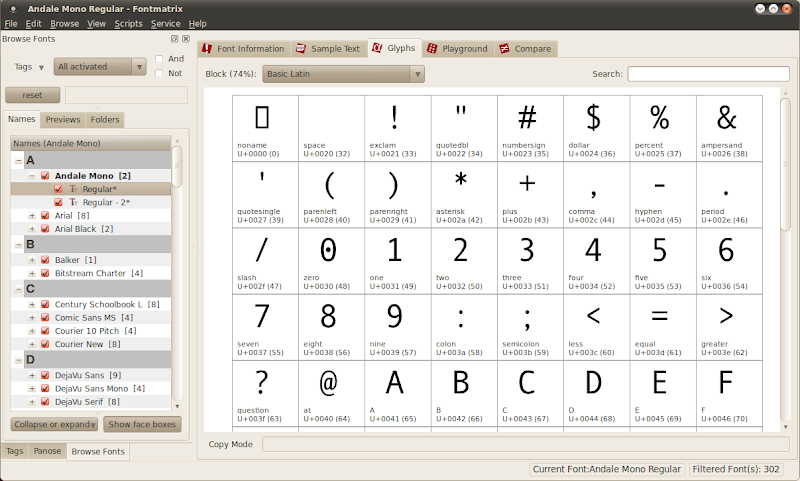Click the glyph Search input field
Image resolution: width=800 pixels, height=481 pixels.
708,74
